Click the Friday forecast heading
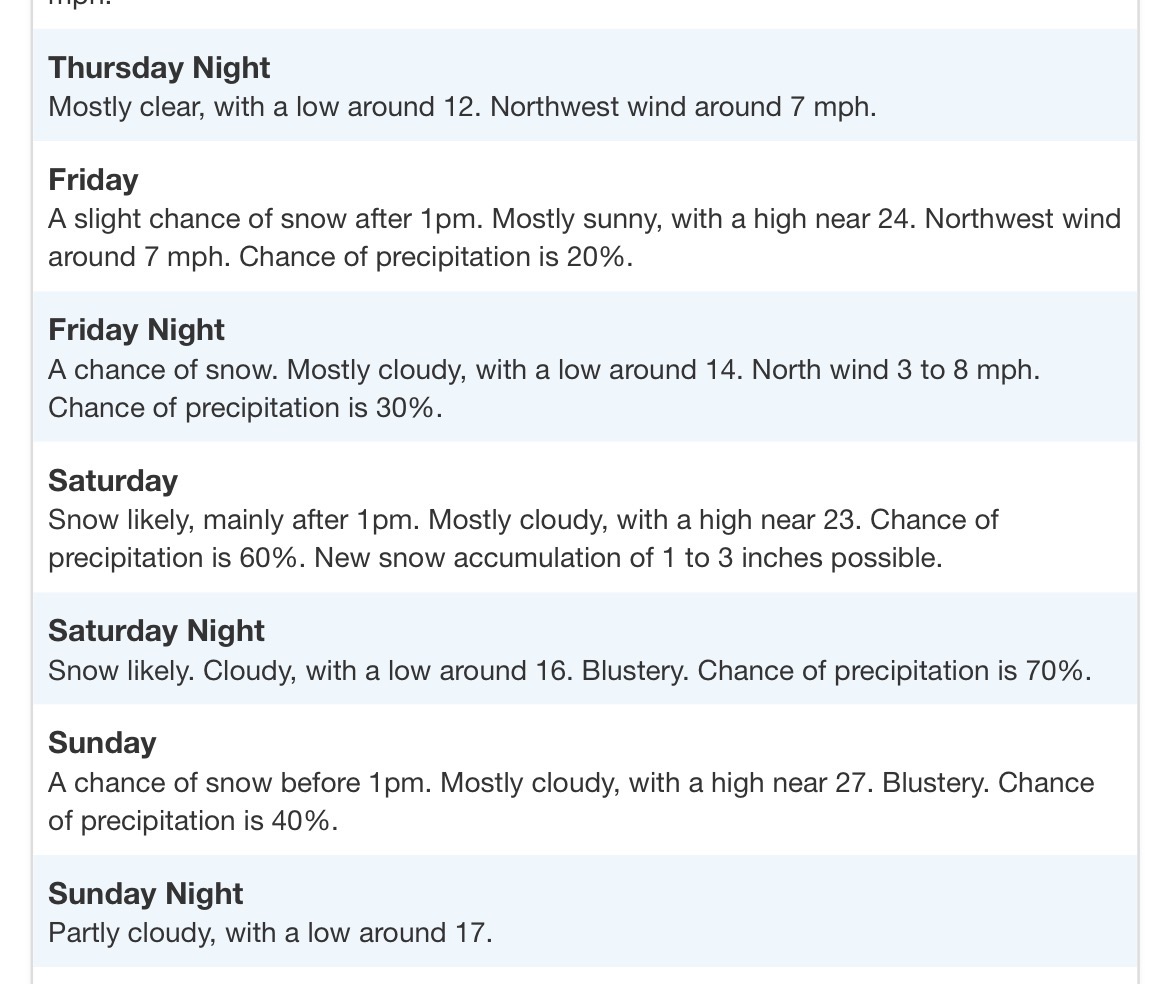 pos(93,180)
